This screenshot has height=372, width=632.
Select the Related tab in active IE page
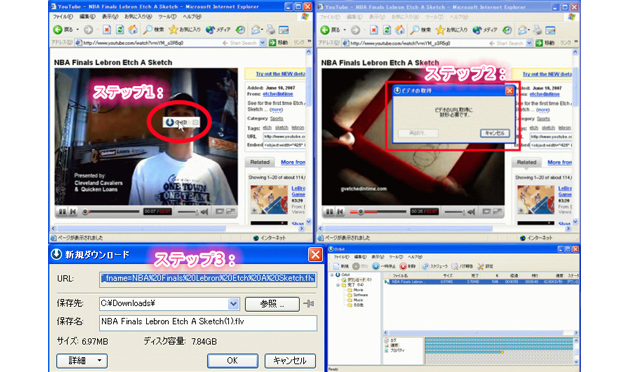click(260, 162)
